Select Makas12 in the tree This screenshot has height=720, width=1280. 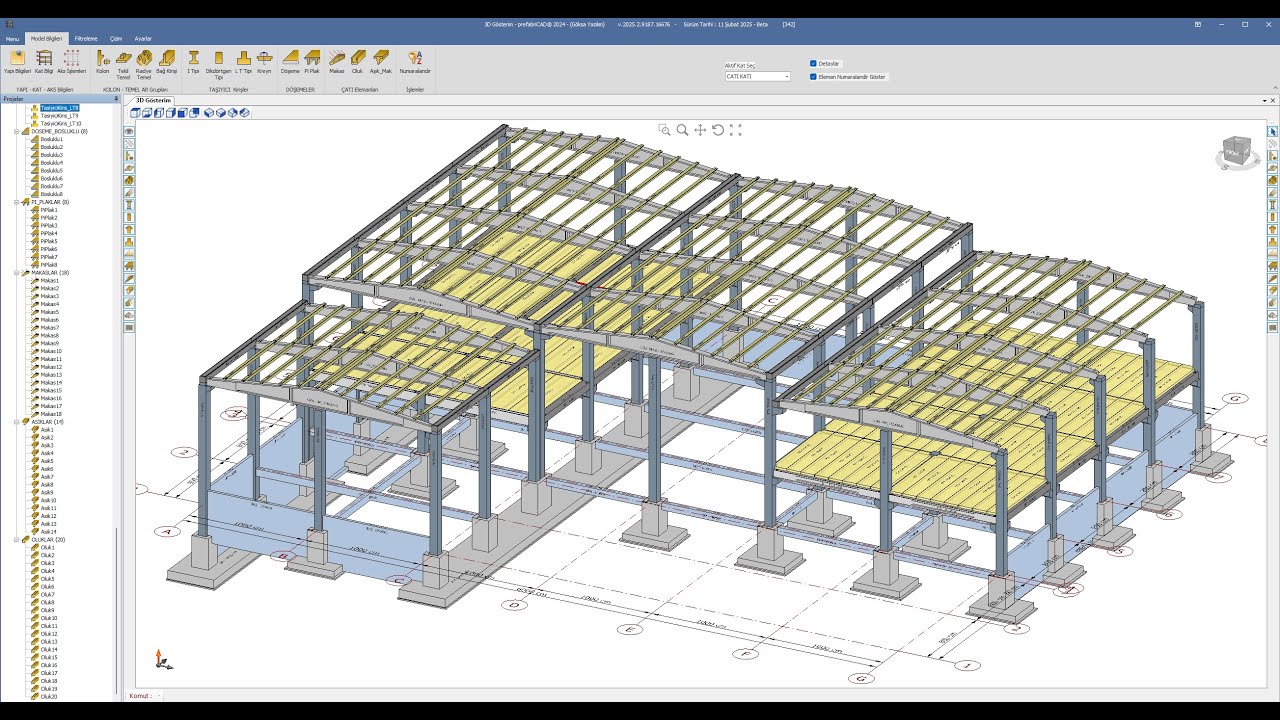tap(51, 367)
